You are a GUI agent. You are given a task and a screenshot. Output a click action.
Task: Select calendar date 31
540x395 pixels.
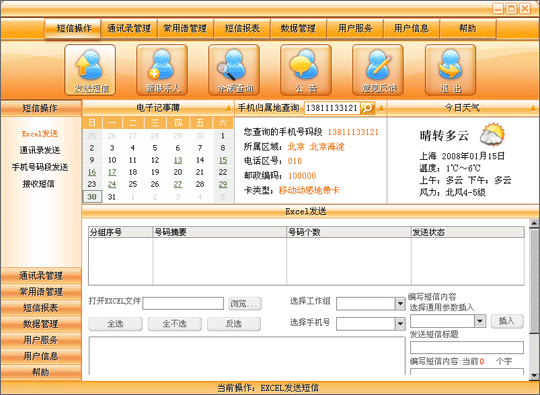point(112,197)
